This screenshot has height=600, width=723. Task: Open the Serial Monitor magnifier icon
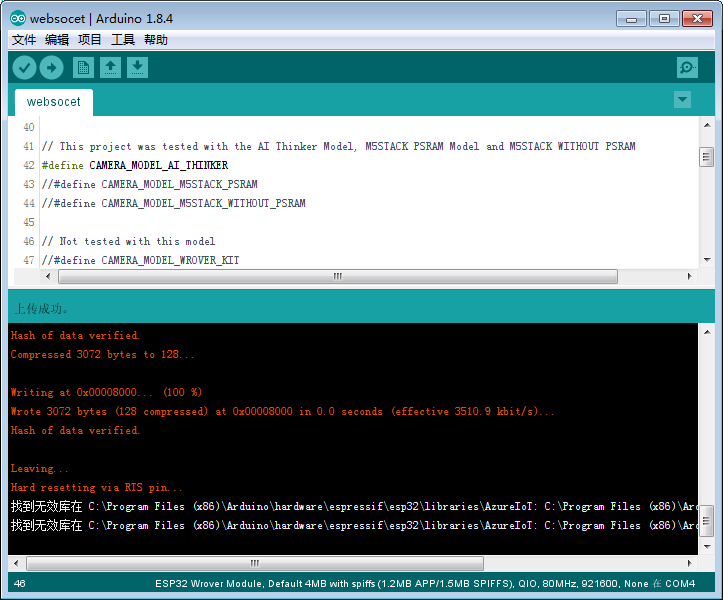[x=687, y=68]
